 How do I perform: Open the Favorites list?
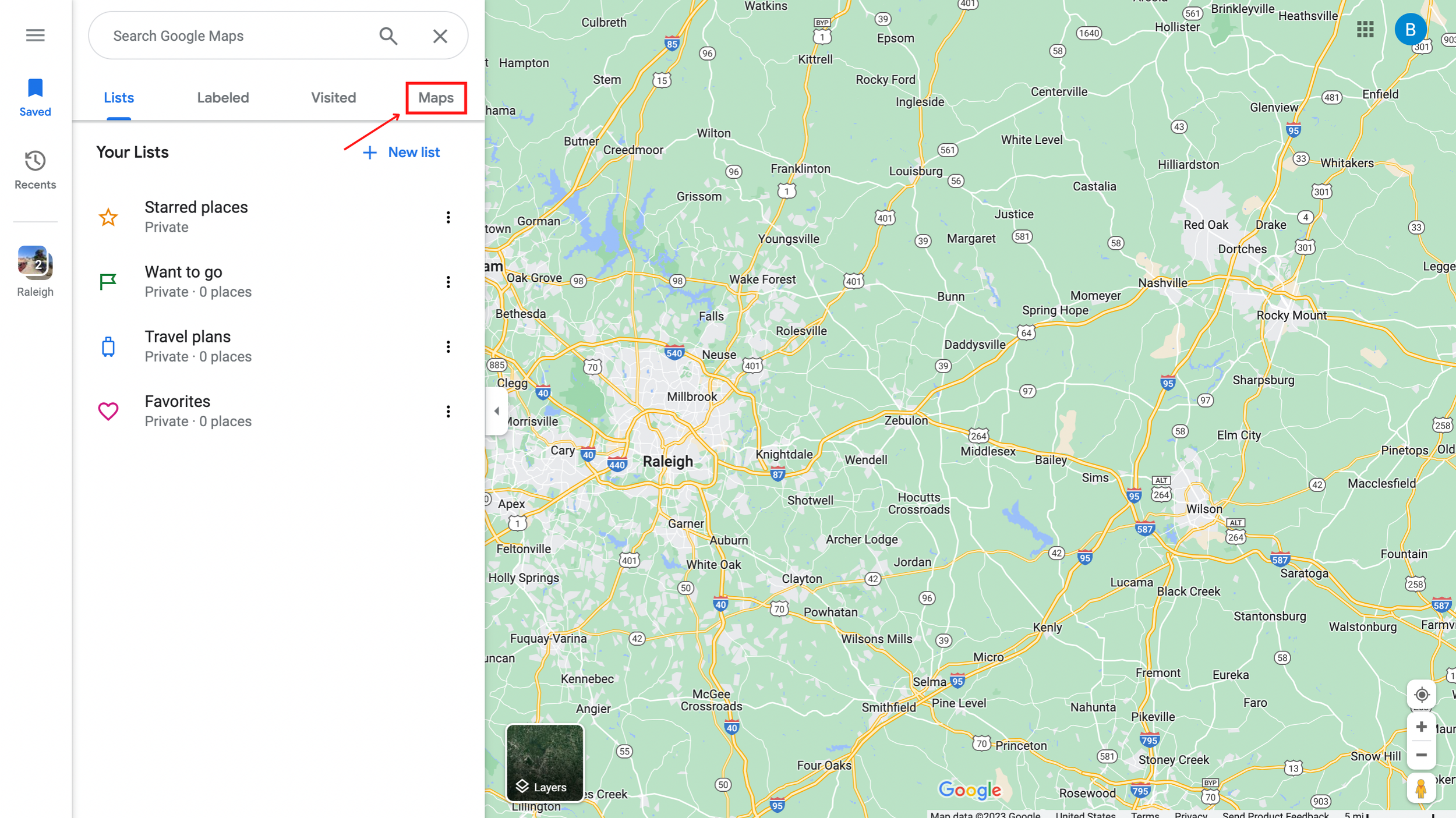pyautogui.click(x=278, y=411)
